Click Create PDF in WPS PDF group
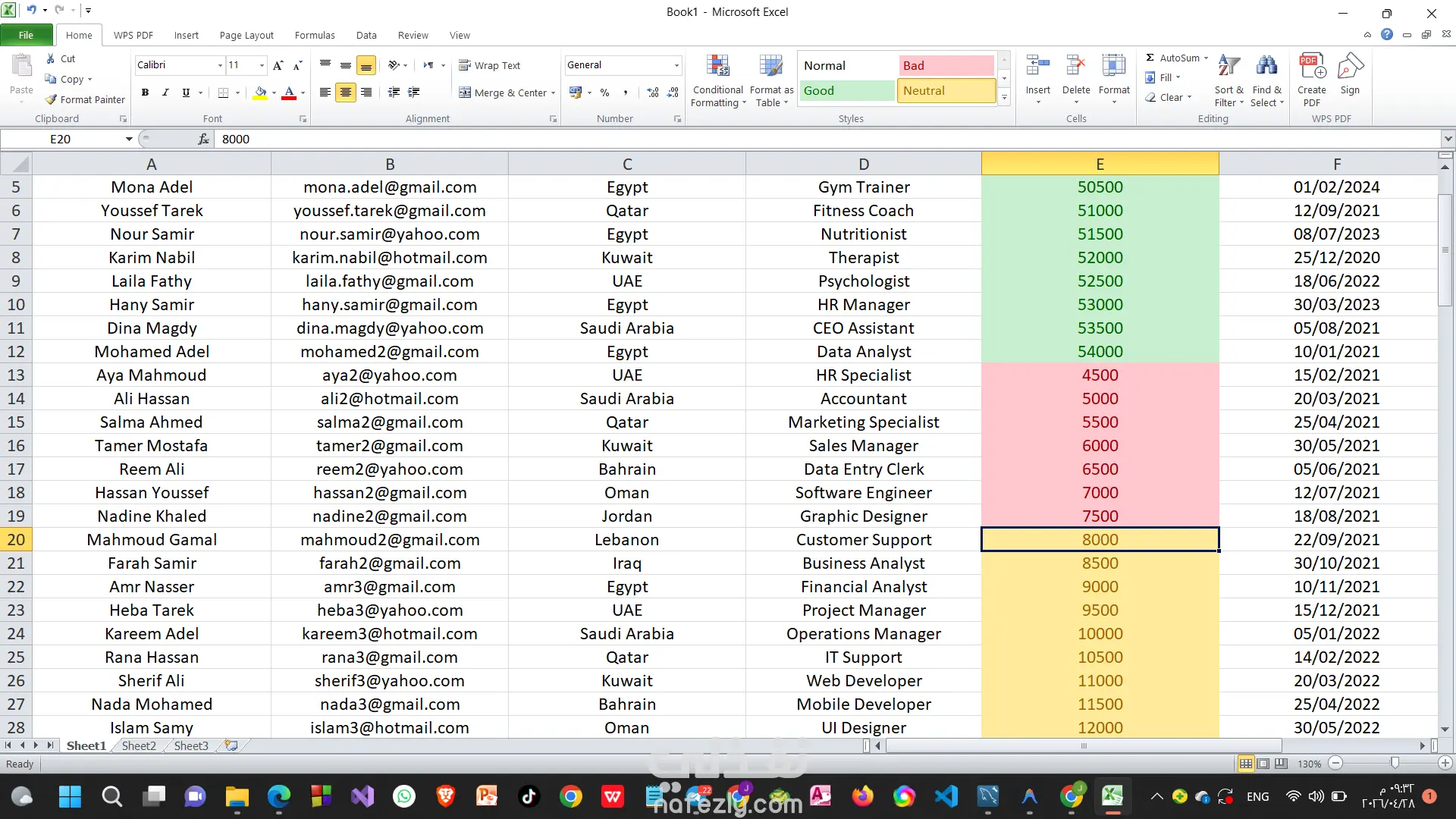This screenshot has height=819, width=1456. point(1312,80)
